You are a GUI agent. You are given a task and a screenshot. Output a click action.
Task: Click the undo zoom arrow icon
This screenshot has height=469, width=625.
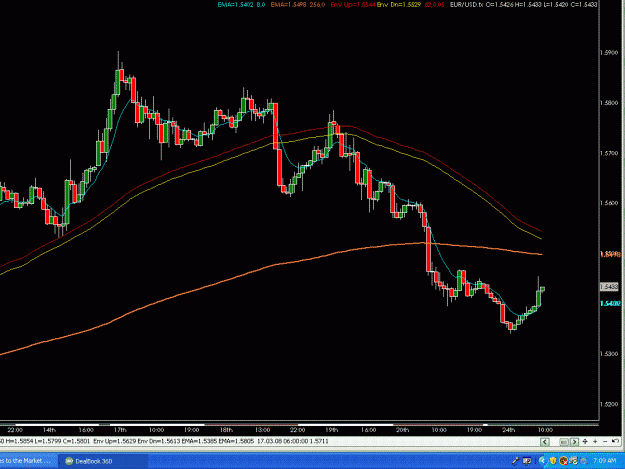[x=615, y=441]
